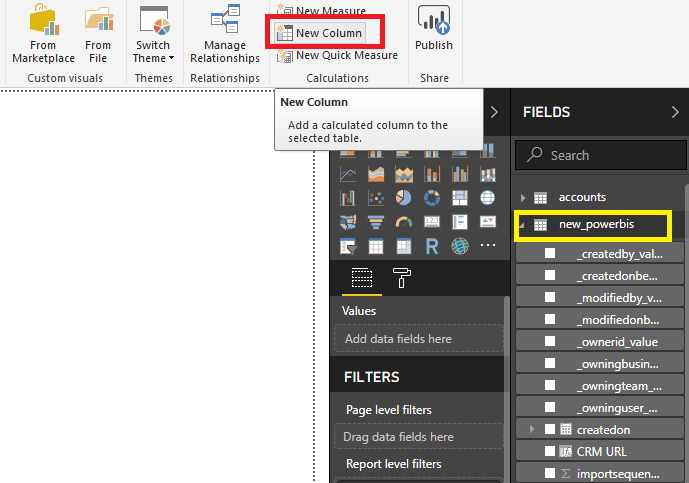Tick the _owningbusin... field checkbox
Viewport: 689px width, 483px height.
pos(550,363)
